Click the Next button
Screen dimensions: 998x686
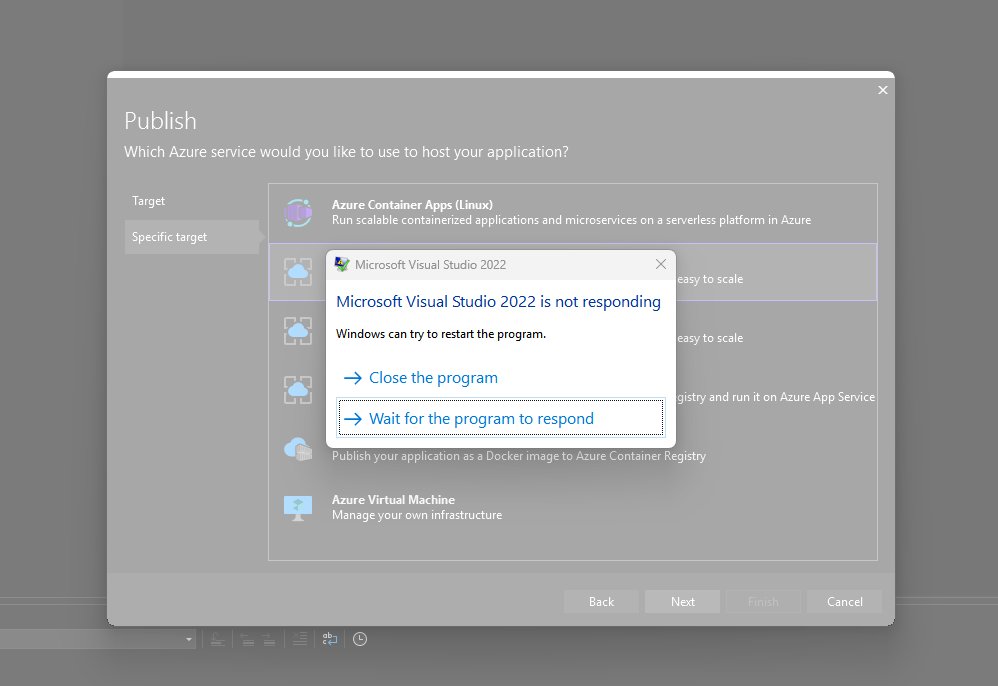point(682,601)
